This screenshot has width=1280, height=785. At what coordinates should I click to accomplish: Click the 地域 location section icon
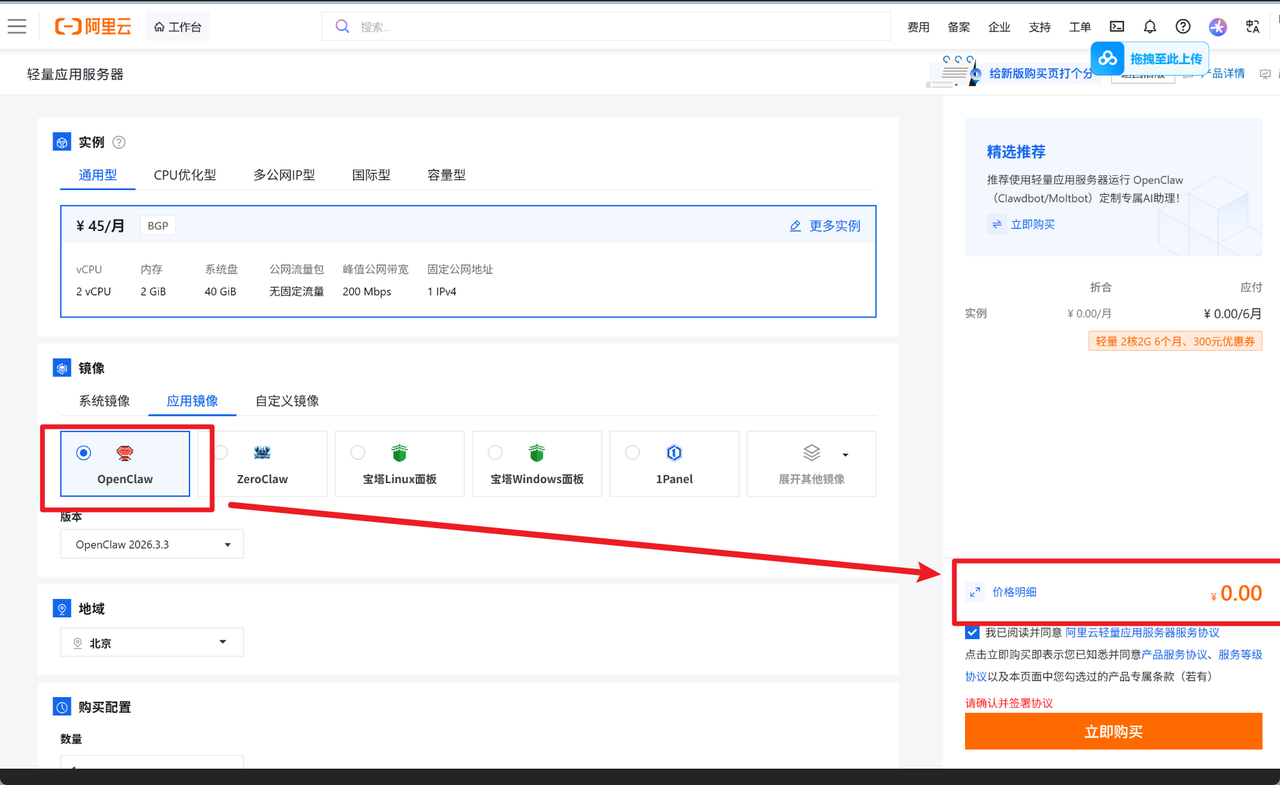pos(62,608)
